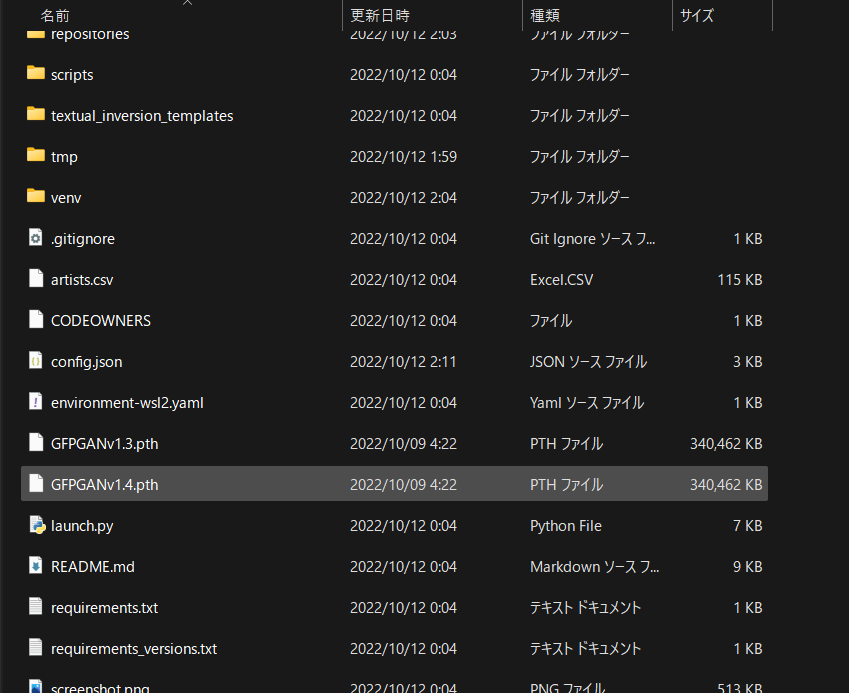Click the 2022/10/12 2:11 date of config.json

click(x=403, y=362)
